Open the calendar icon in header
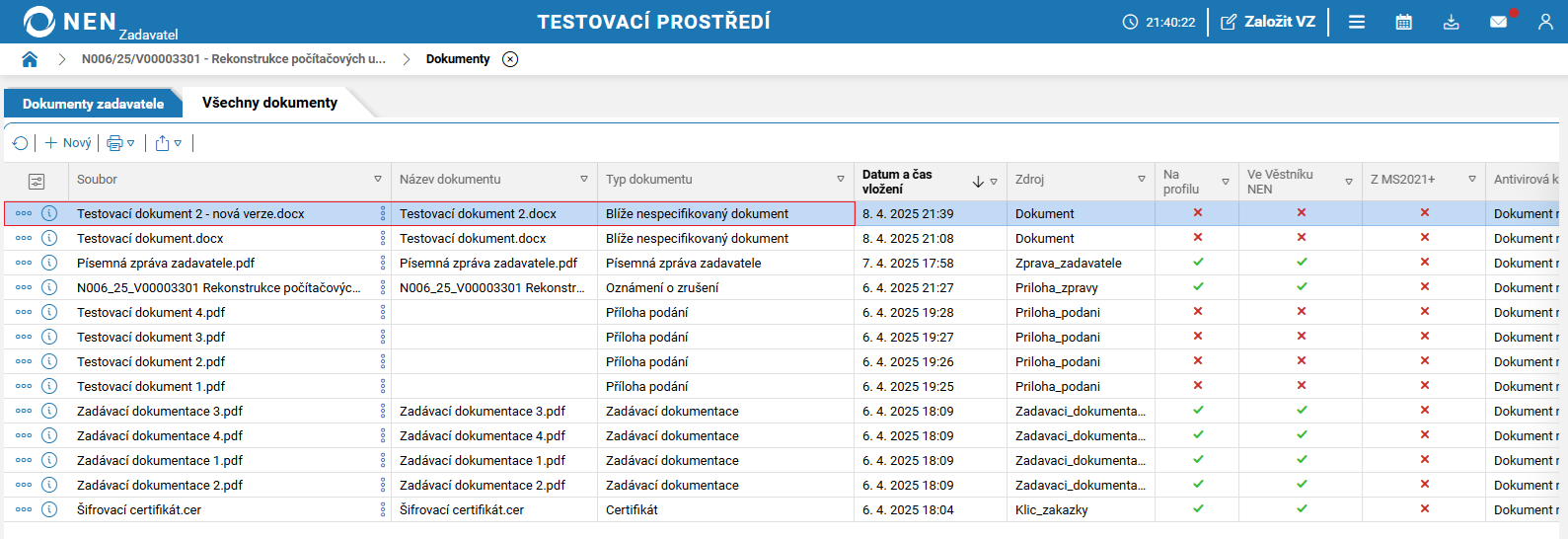 point(1403,22)
